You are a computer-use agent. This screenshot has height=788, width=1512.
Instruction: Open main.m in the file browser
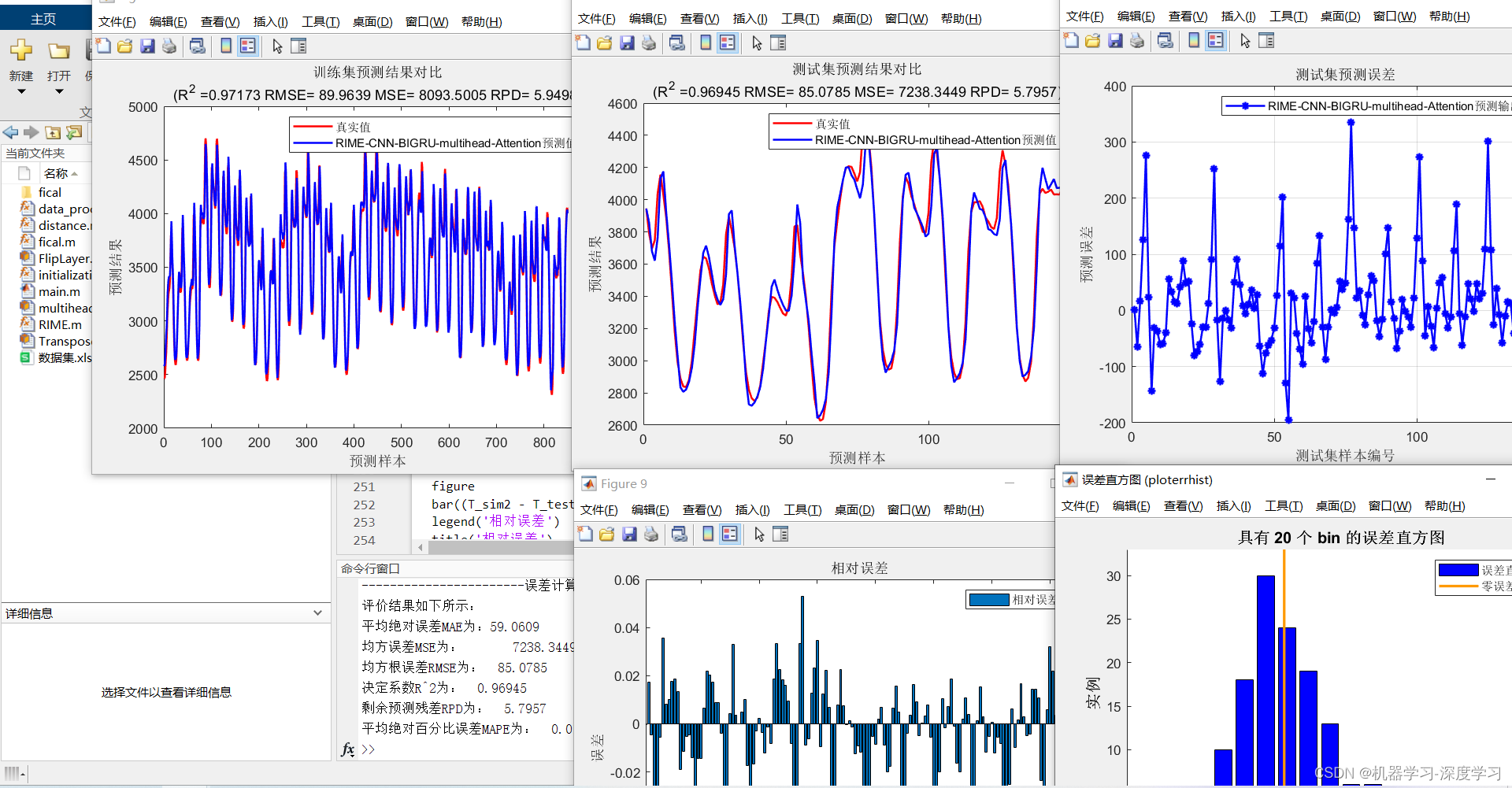(x=59, y=291)
